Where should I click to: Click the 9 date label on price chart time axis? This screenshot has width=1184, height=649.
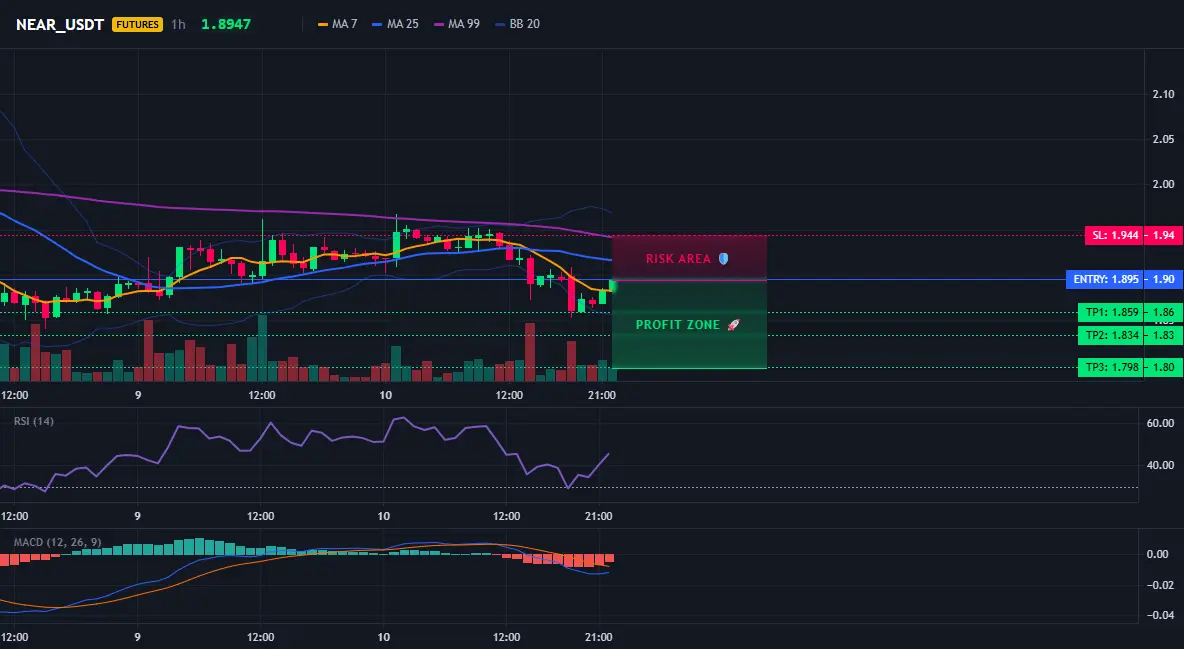(x=137, y=395)
